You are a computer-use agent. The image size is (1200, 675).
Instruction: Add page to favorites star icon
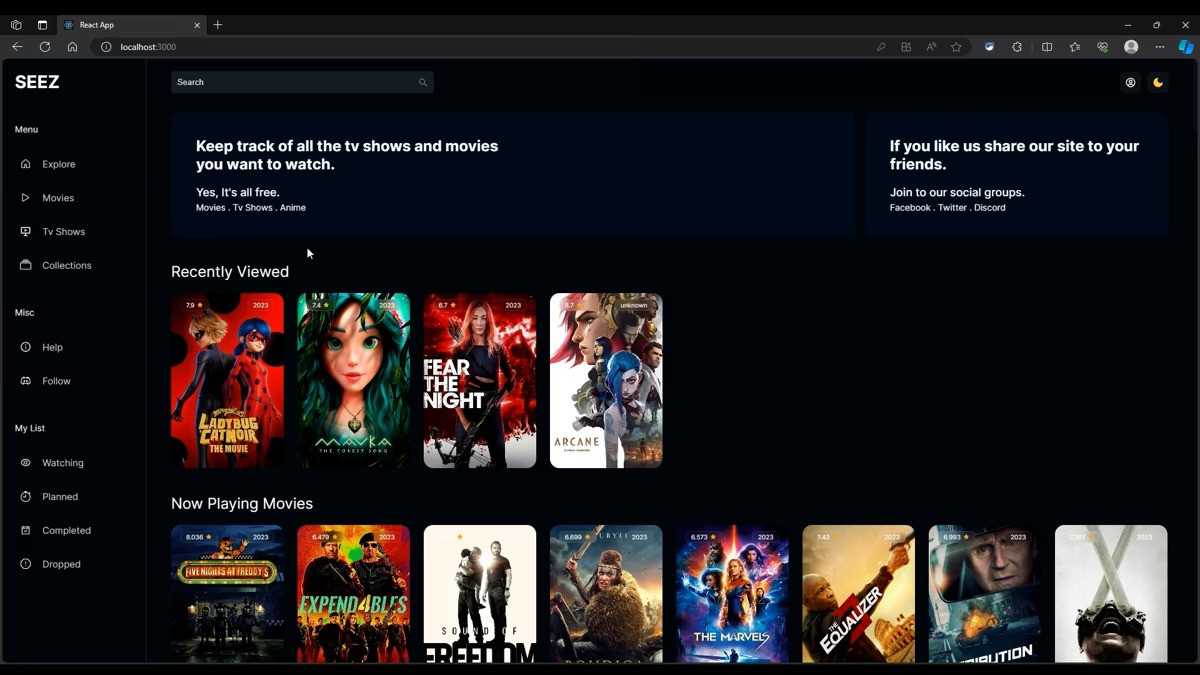click(x=956, y=47)
